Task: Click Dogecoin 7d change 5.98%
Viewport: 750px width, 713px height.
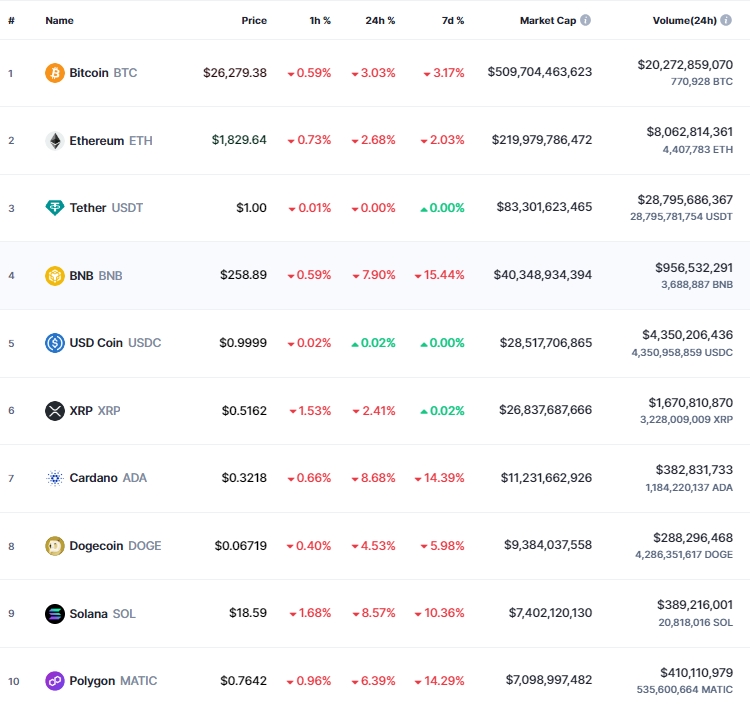Action: [442, 546]
